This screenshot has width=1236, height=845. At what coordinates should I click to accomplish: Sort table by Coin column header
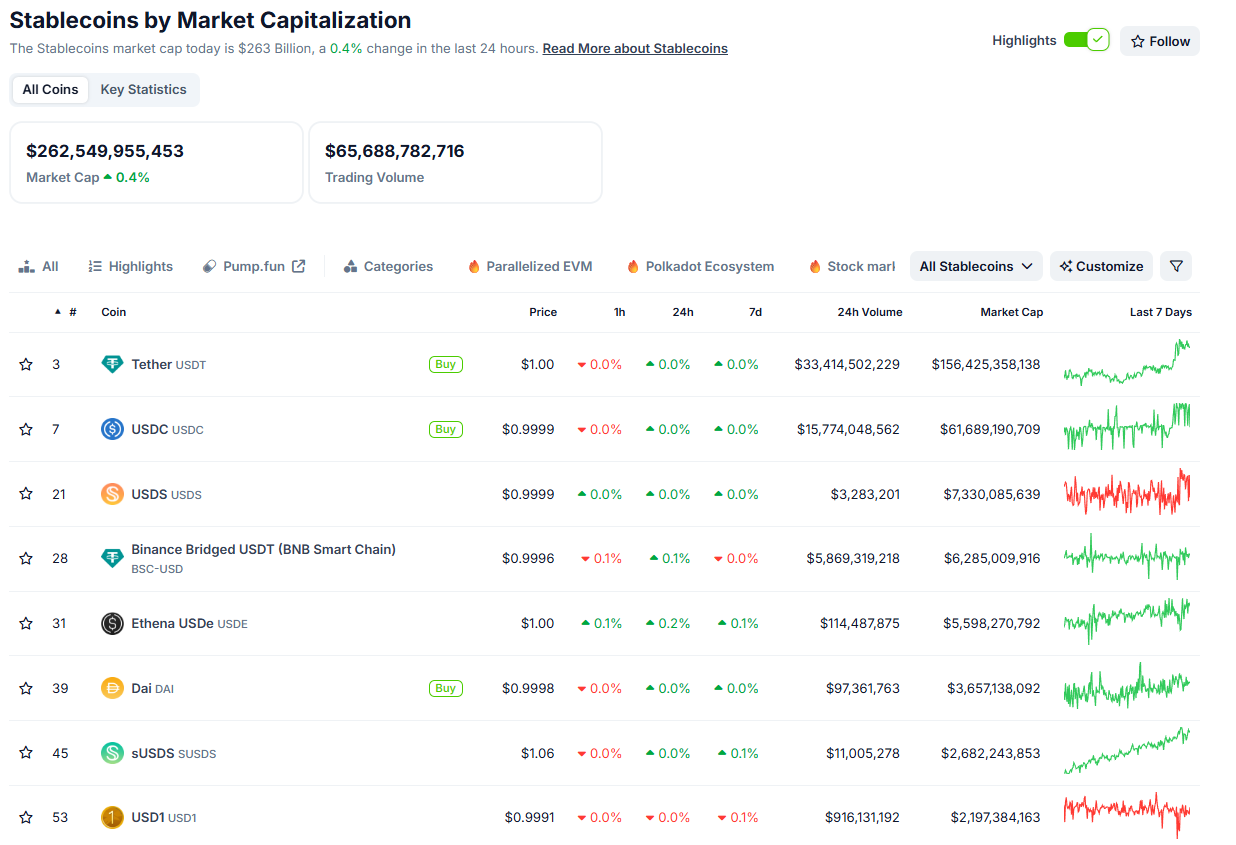pyautogui.click(x=114, y=312)
